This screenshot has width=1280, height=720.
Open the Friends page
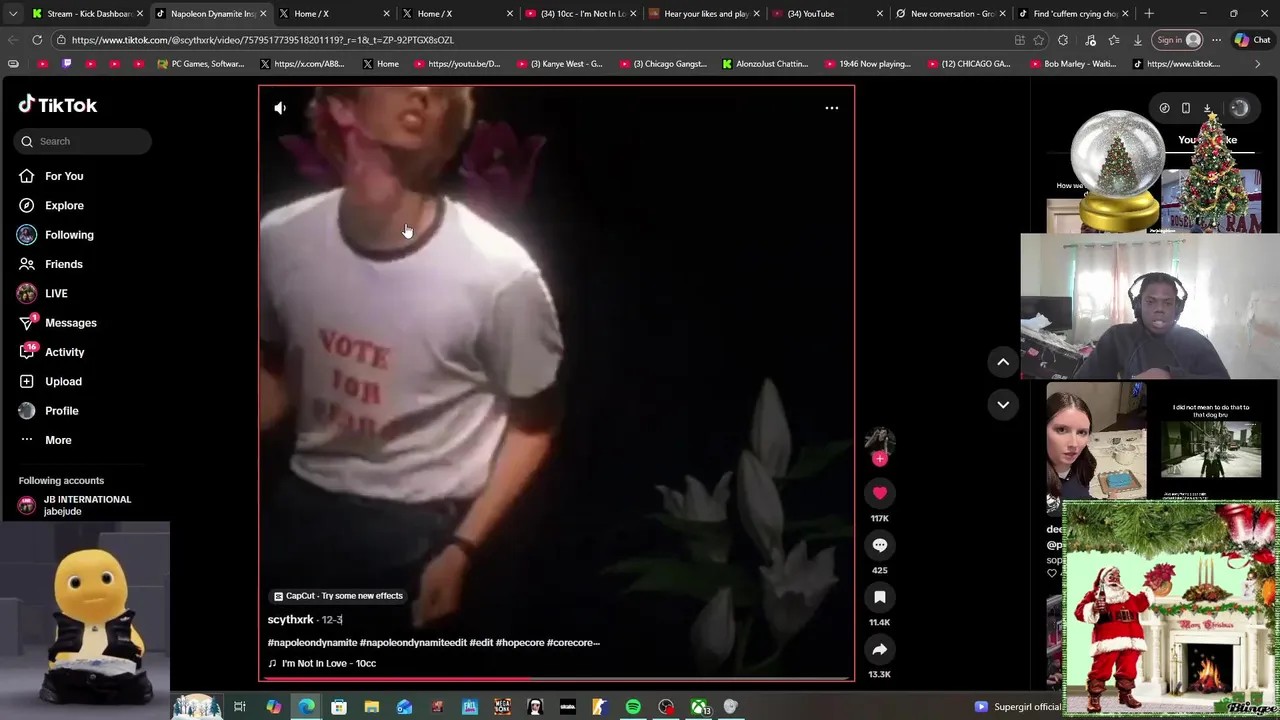(x=50, y=264)
